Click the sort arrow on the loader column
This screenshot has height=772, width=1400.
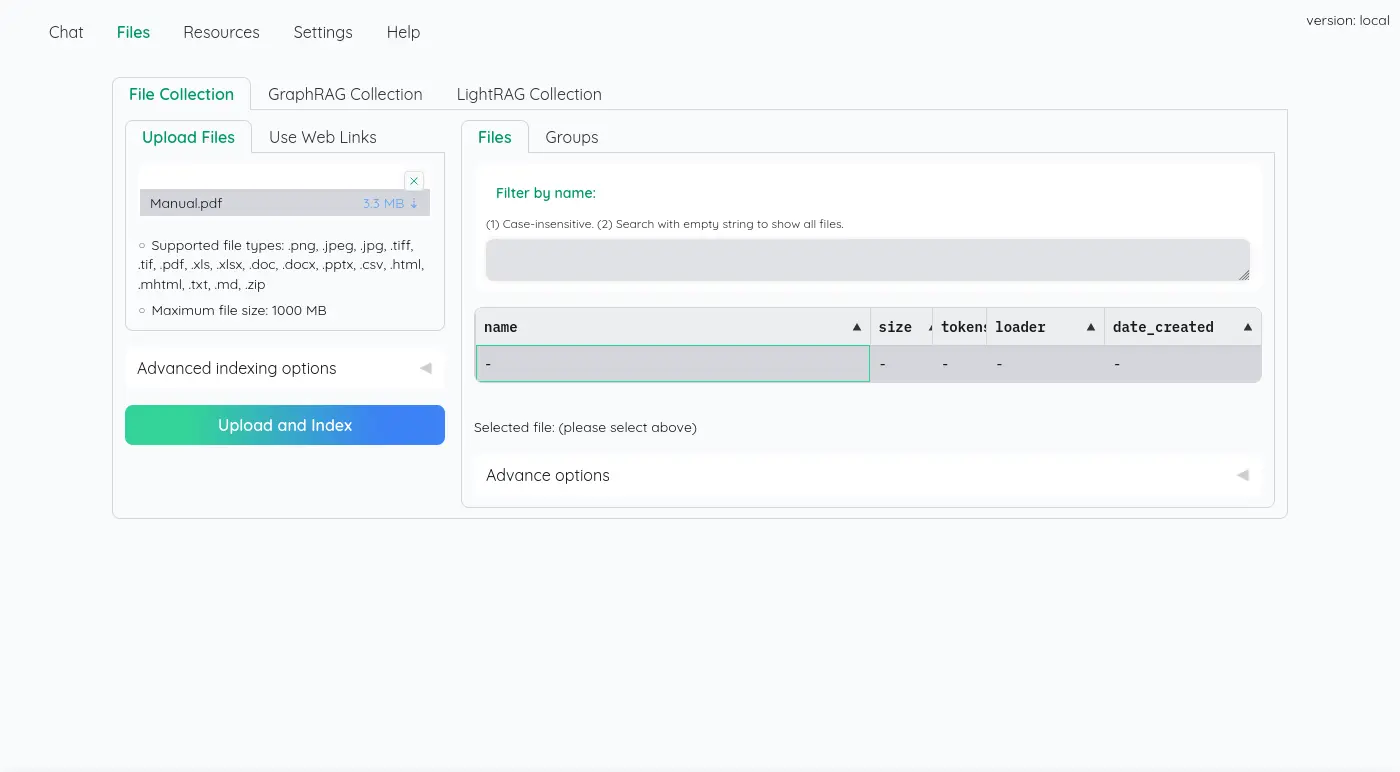tap(1091, 328)
